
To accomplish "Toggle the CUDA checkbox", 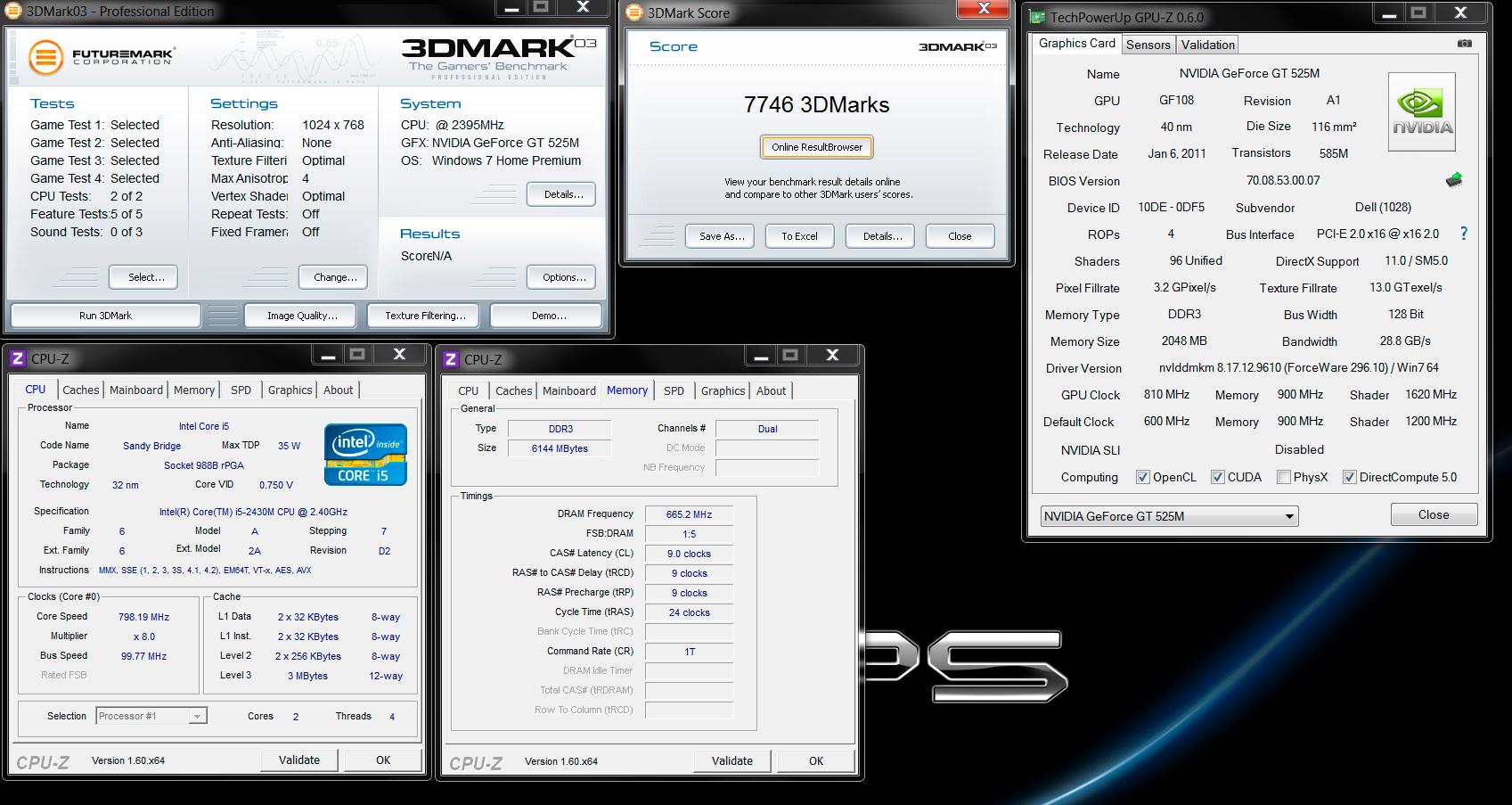I will pyautogui.click(x=1218, y=477).
